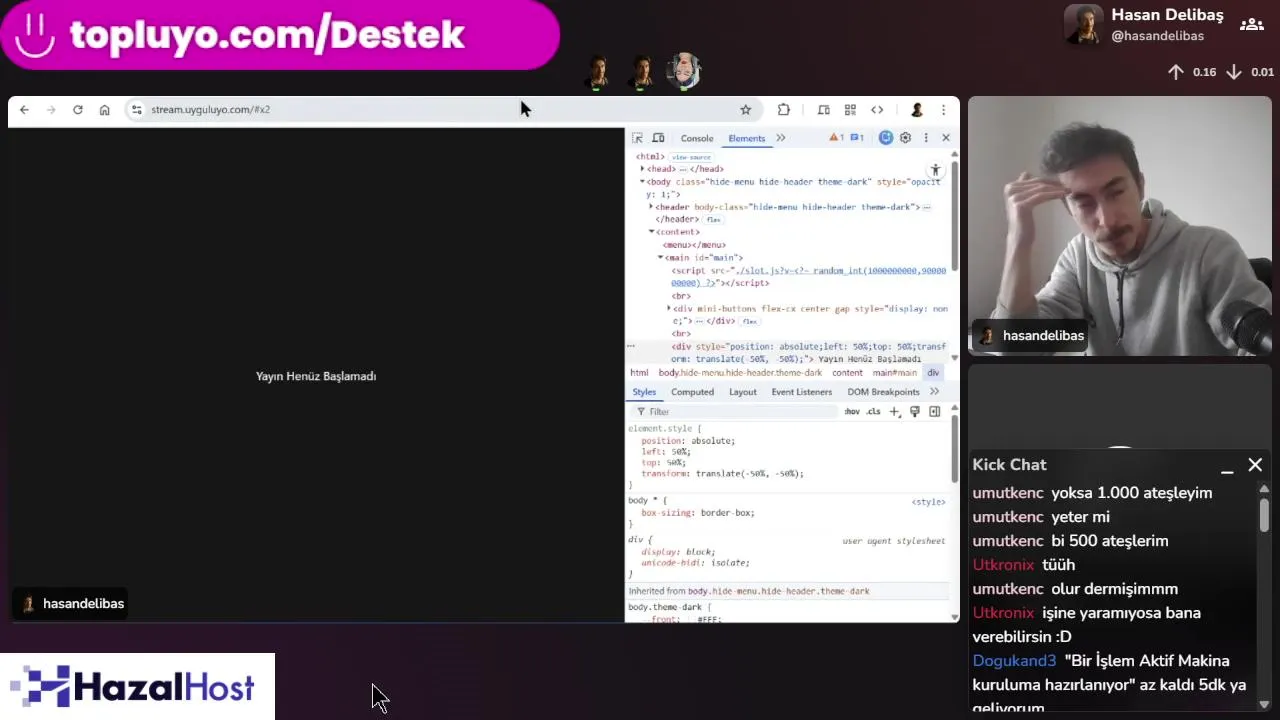Open the <style> source link
This screenshot has height=720, width=1280.
[928, 502]
